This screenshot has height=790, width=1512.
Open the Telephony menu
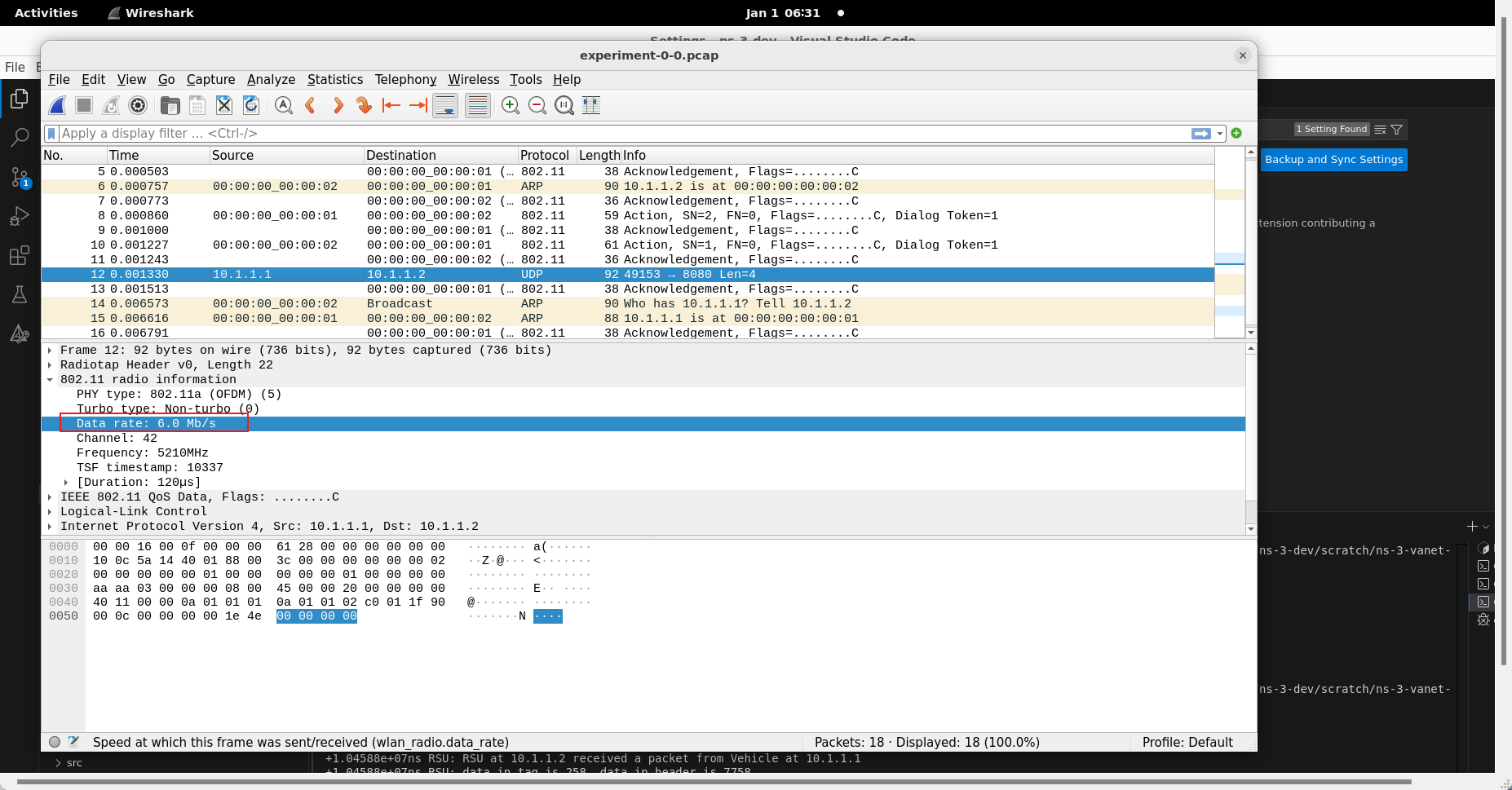405,79
